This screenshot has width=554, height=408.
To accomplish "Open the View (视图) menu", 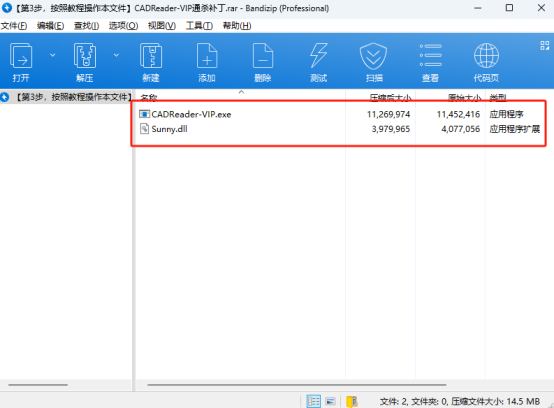I will 162,26.
